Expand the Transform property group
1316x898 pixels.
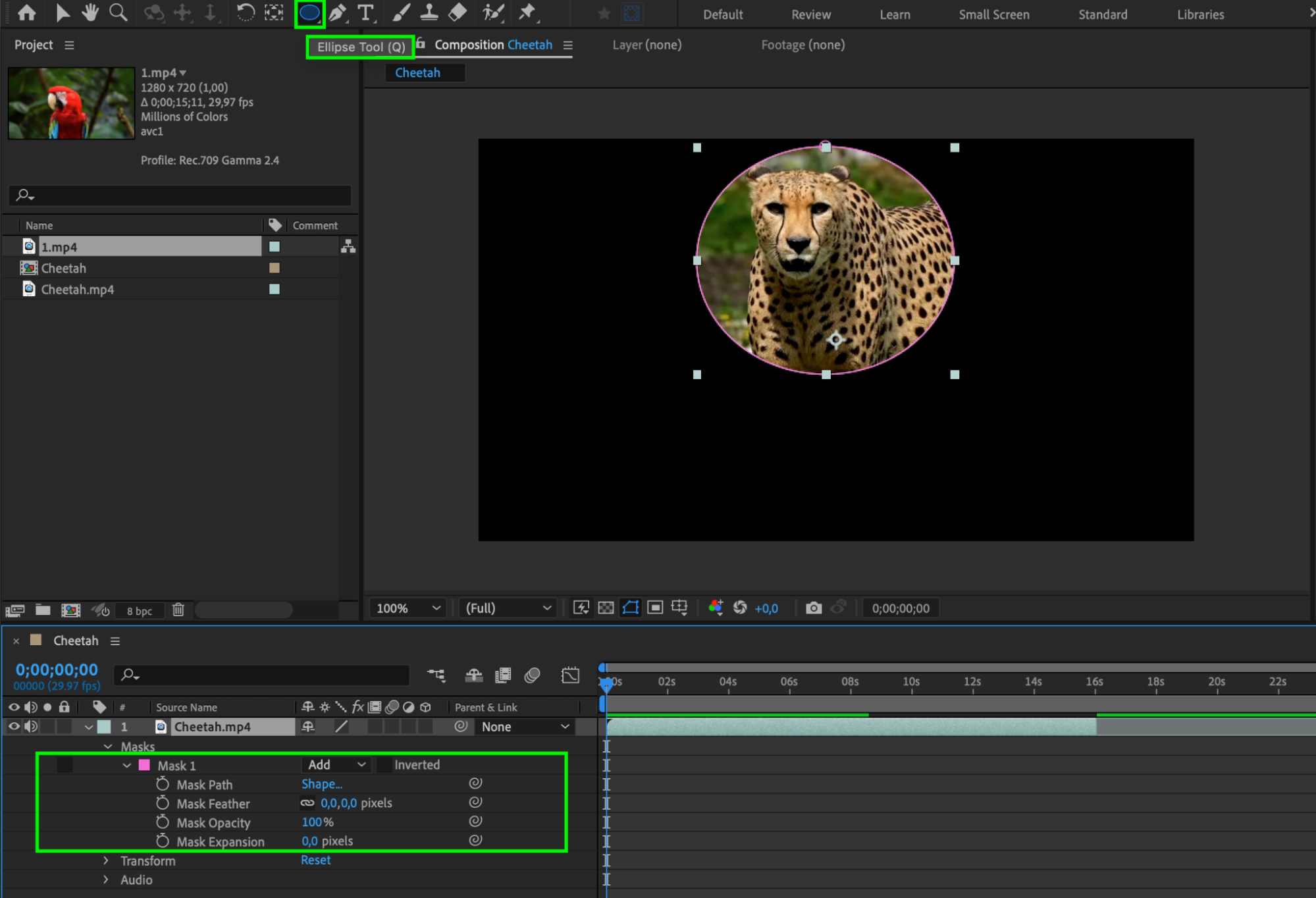(x=106, y=860)
